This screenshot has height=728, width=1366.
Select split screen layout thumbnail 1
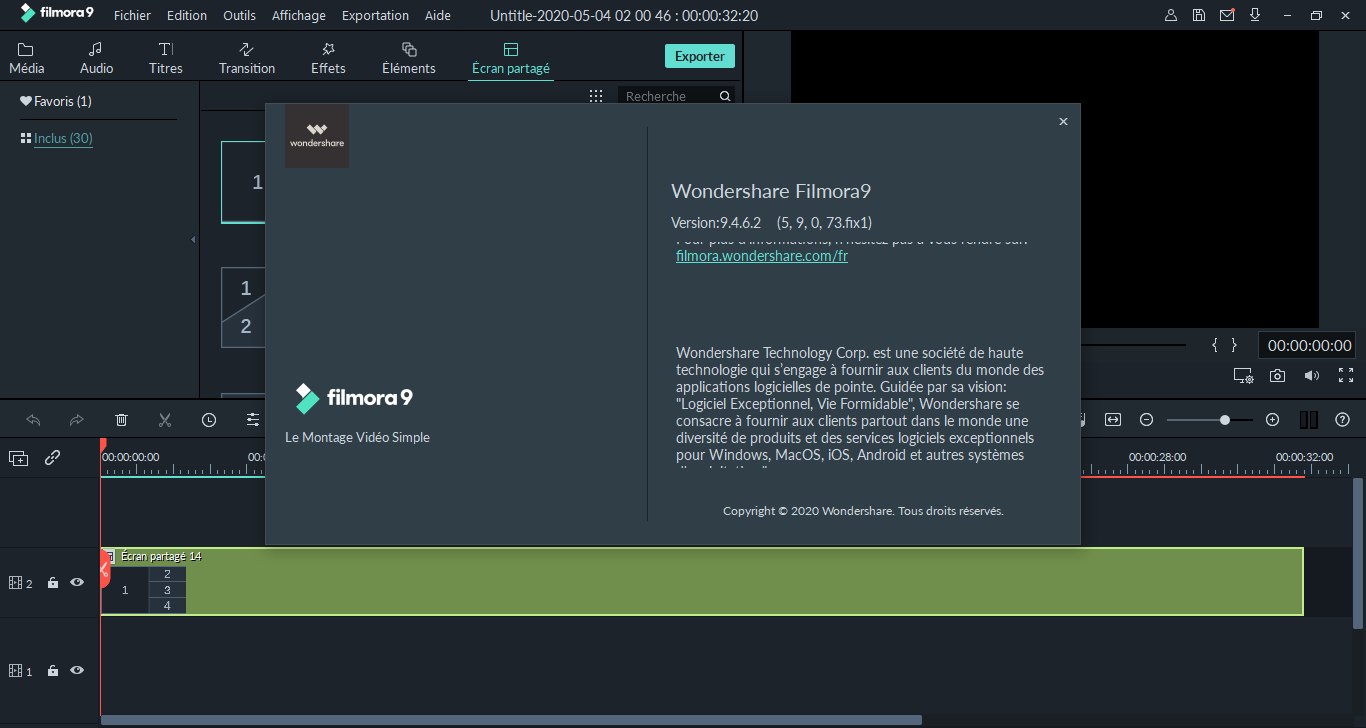point(243,182)
